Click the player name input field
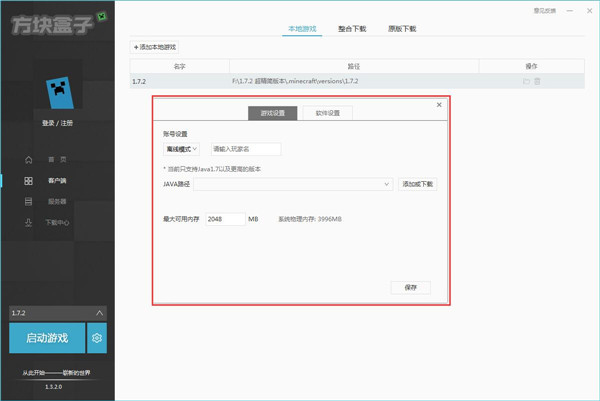Viewport: 600px width, 401px height. click(245, 149)
